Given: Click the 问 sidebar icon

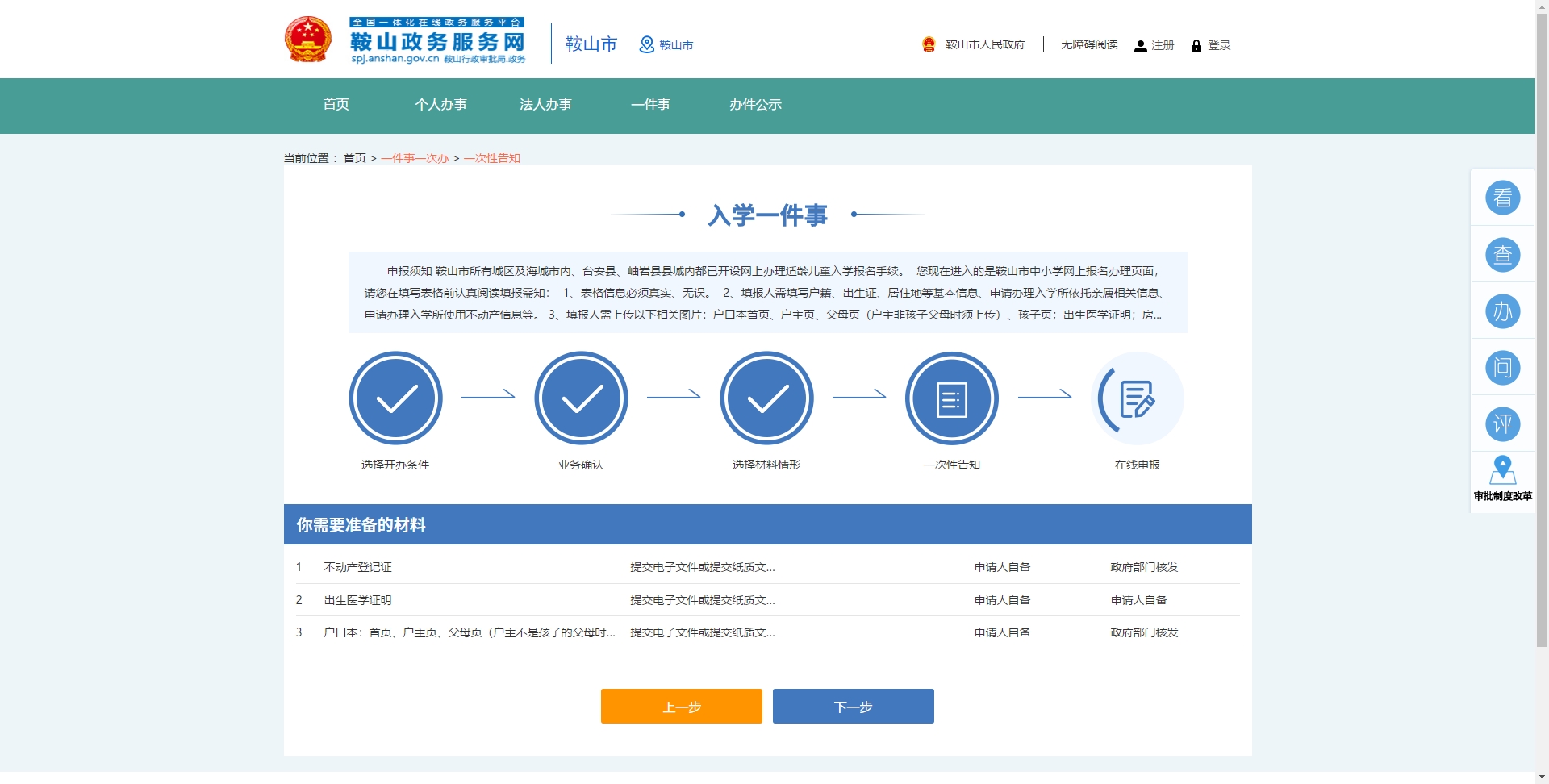Looking at the screenshot, I should pos(1502,368).
